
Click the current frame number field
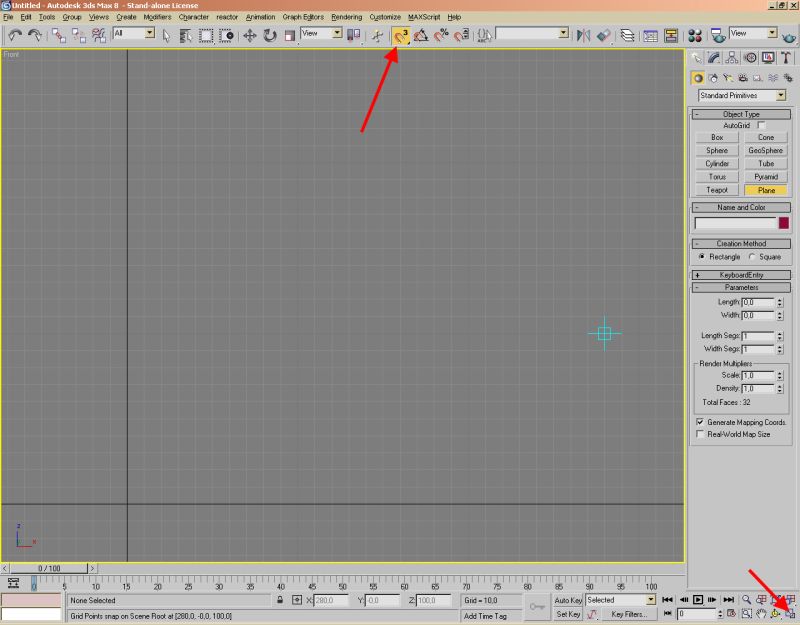point(695,613)
